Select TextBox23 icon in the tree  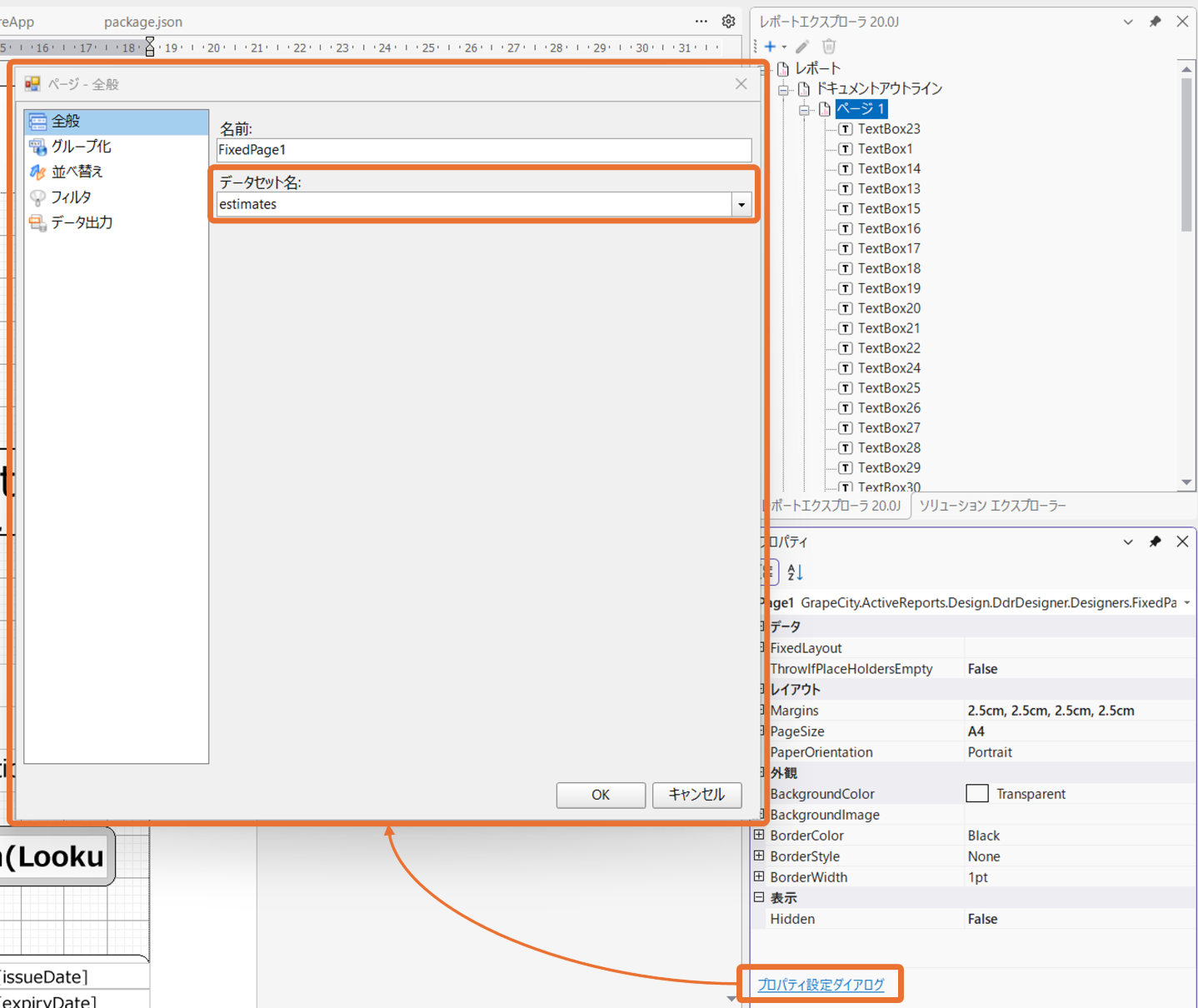(x=846, y=129)
